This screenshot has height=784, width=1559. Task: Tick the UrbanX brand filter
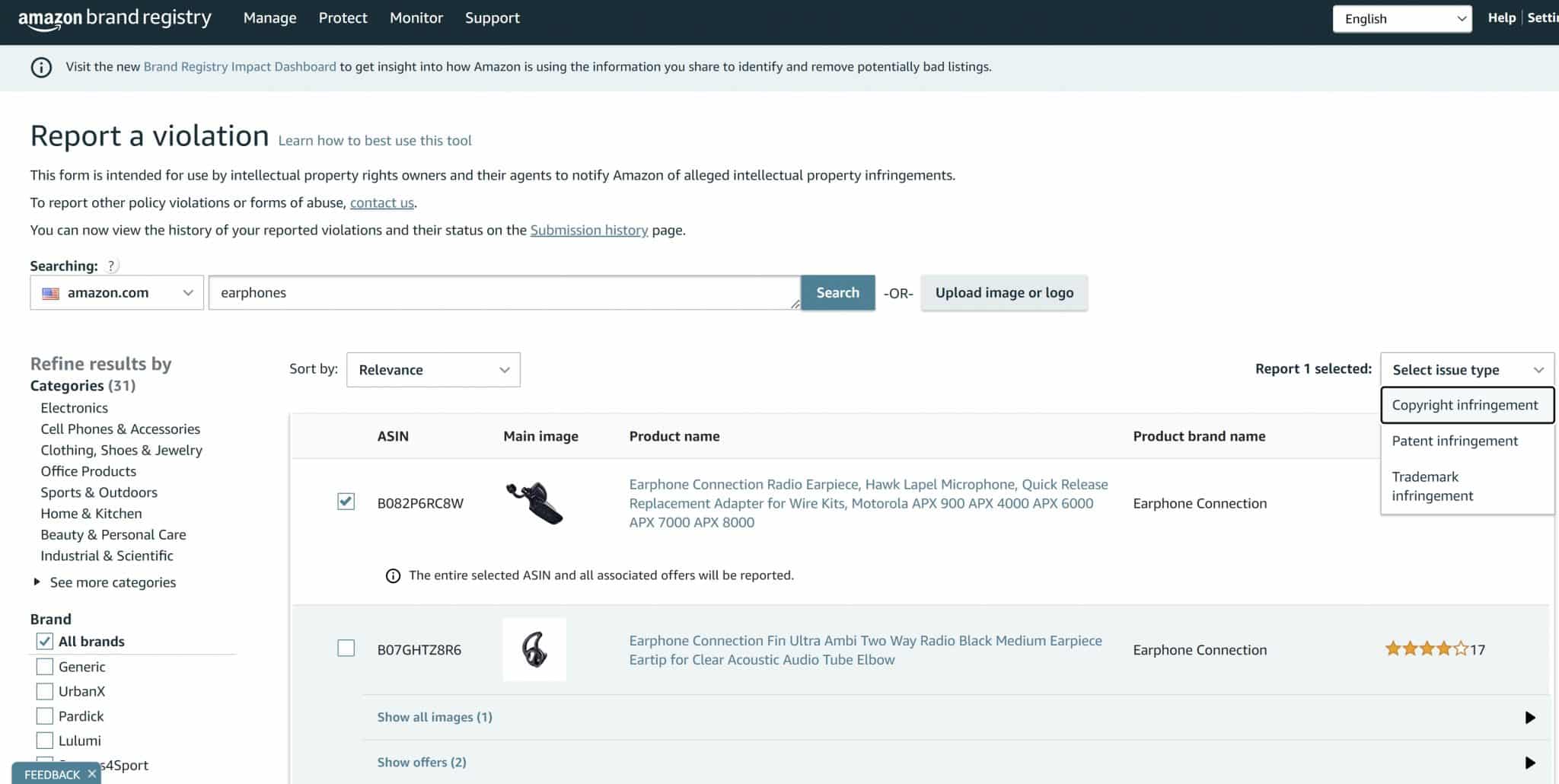pyautogui.click(x=45, y=691)
